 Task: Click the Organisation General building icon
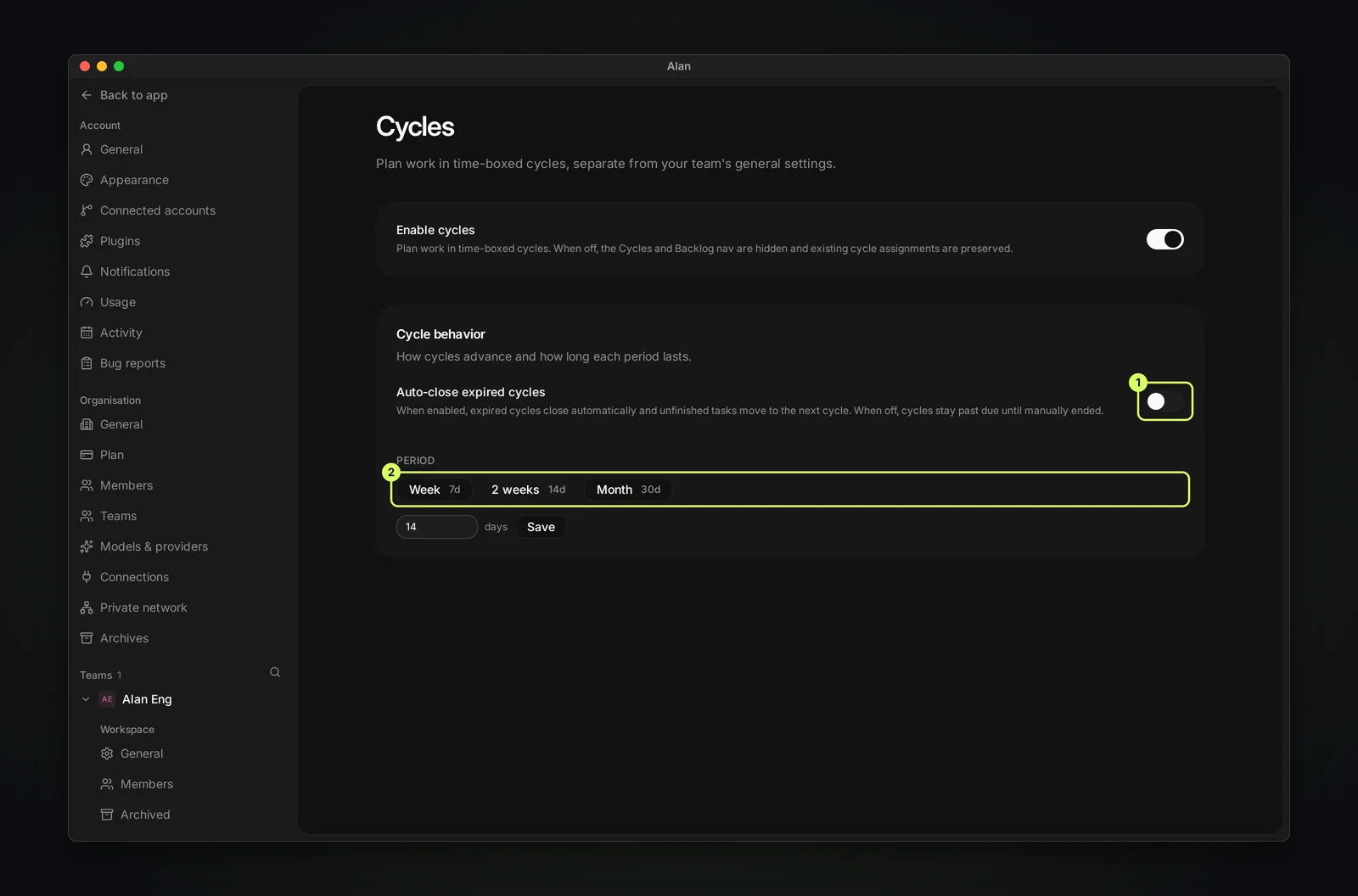pos(87,424)
